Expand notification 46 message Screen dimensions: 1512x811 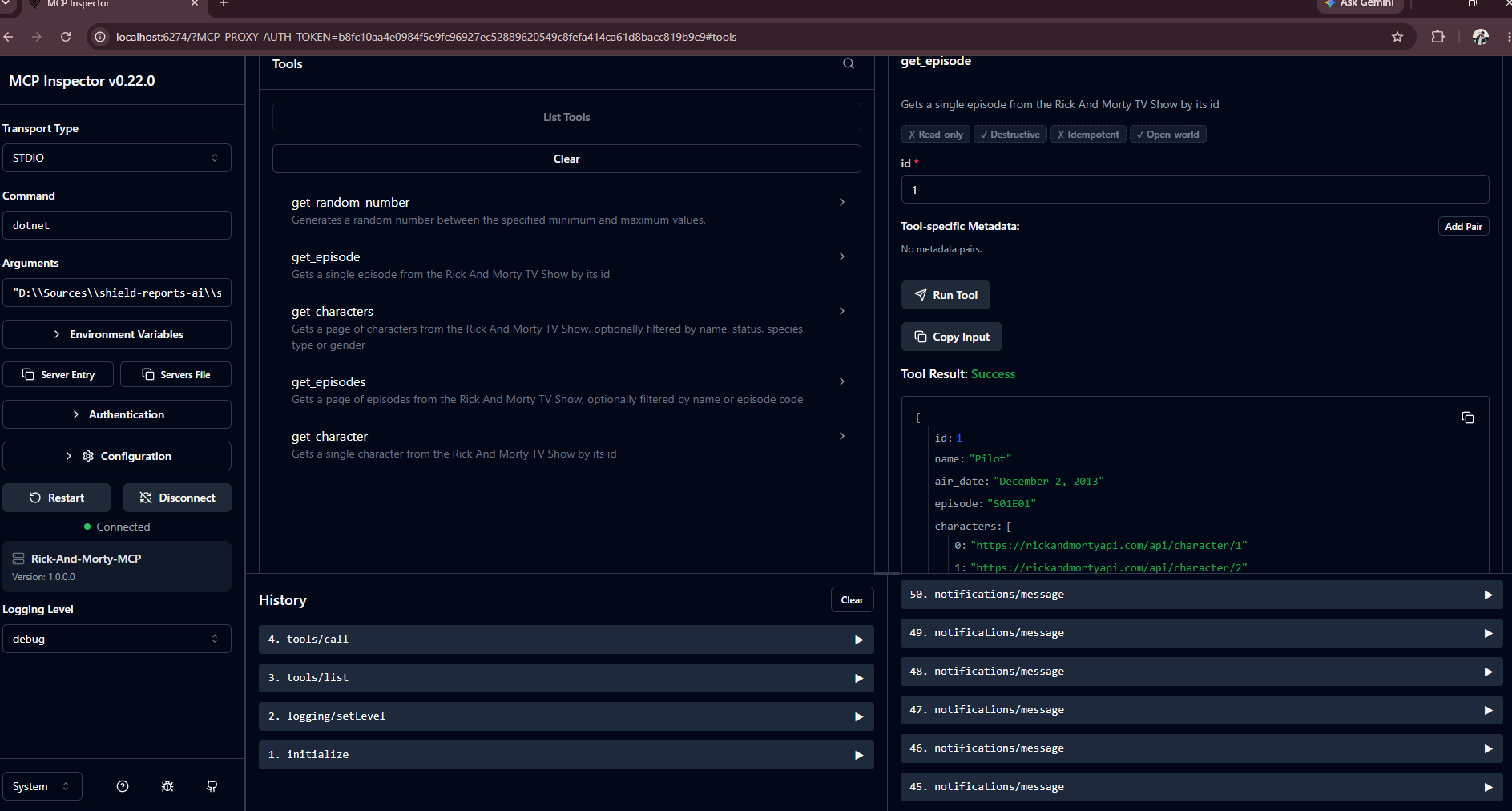pyautogui.click(x=1201, y=748)
